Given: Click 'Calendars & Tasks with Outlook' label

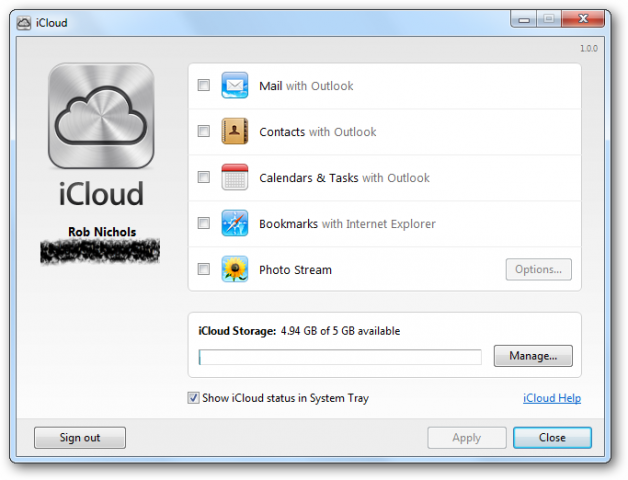Looking at the screenshot, I should (x=344, y=178).
